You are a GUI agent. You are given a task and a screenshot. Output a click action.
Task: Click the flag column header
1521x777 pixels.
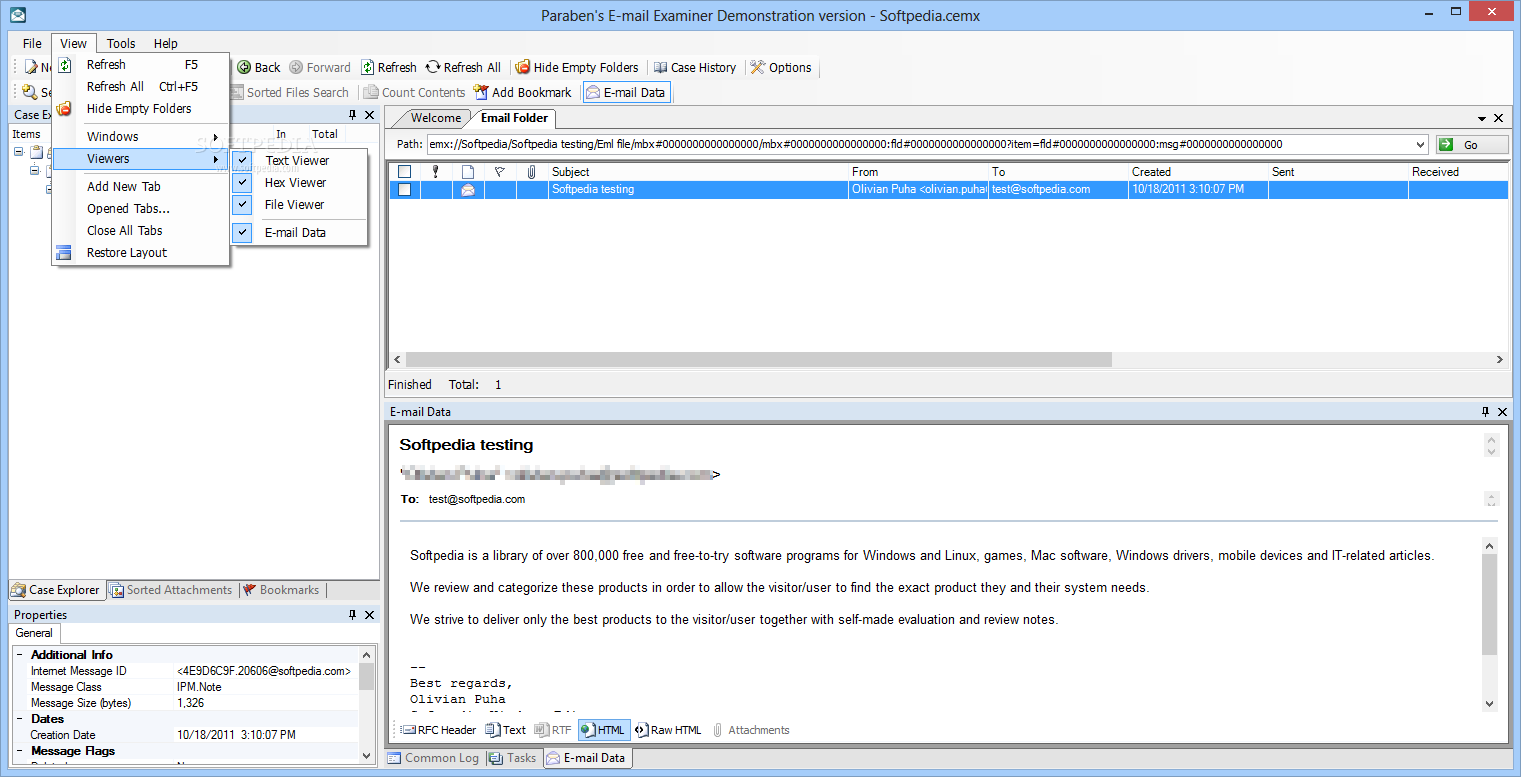click(x=500, y=172)
